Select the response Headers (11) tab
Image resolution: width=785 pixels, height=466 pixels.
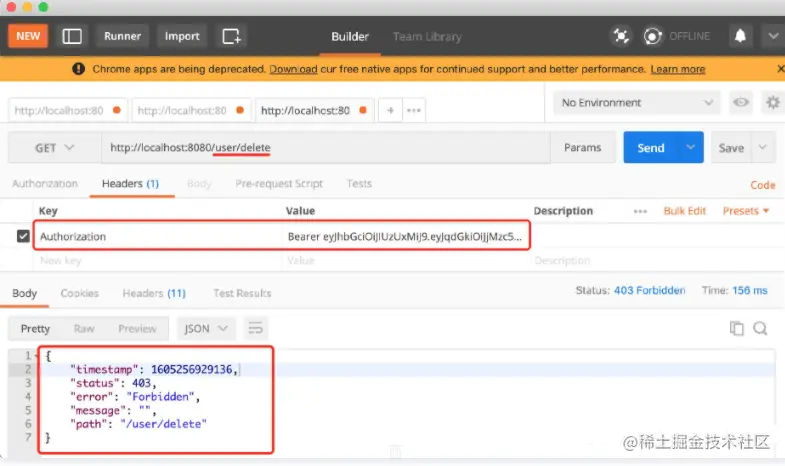click(x=154, y=293)
